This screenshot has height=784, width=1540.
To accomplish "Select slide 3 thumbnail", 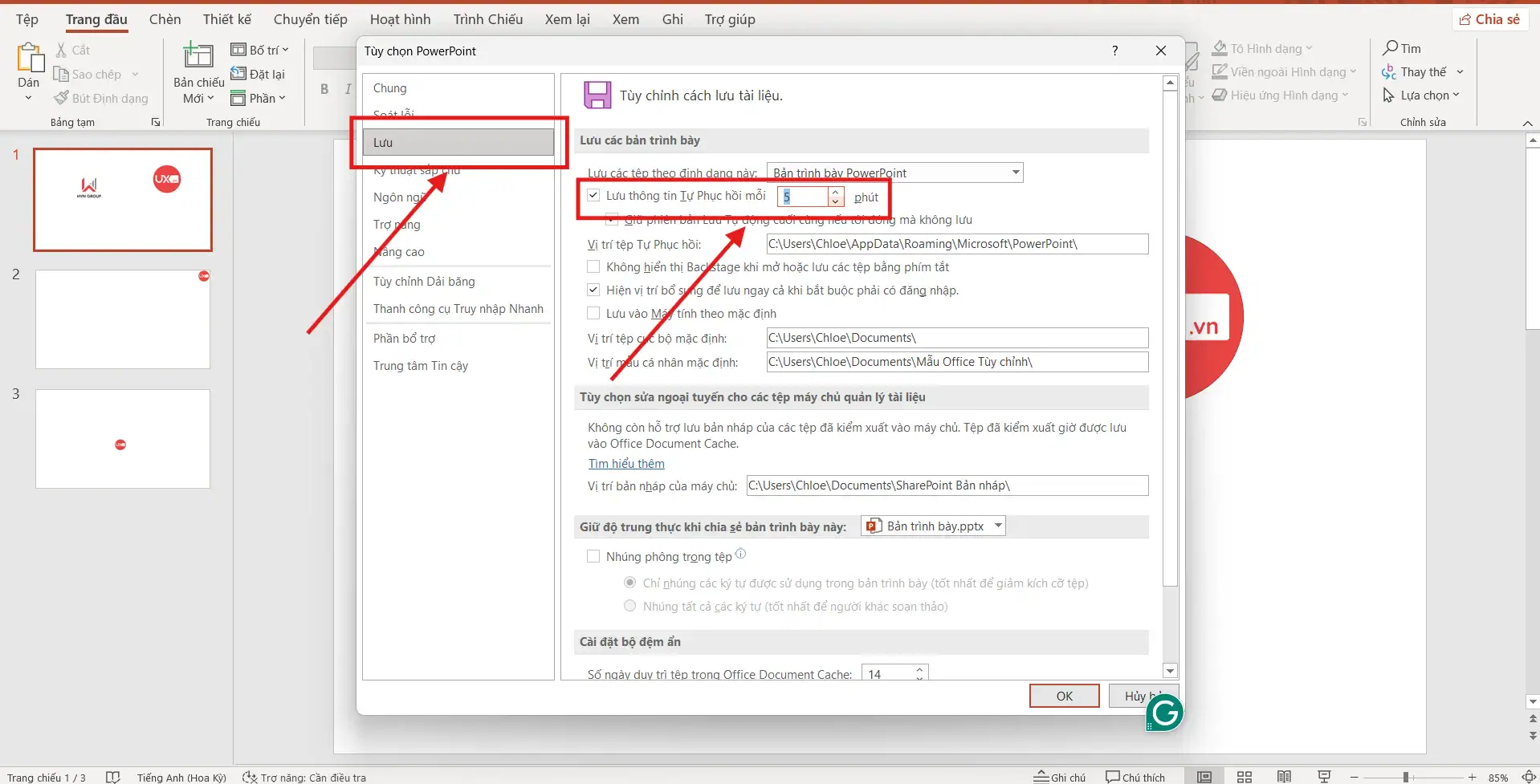I will pyautogui.click(x=123, y=439).
